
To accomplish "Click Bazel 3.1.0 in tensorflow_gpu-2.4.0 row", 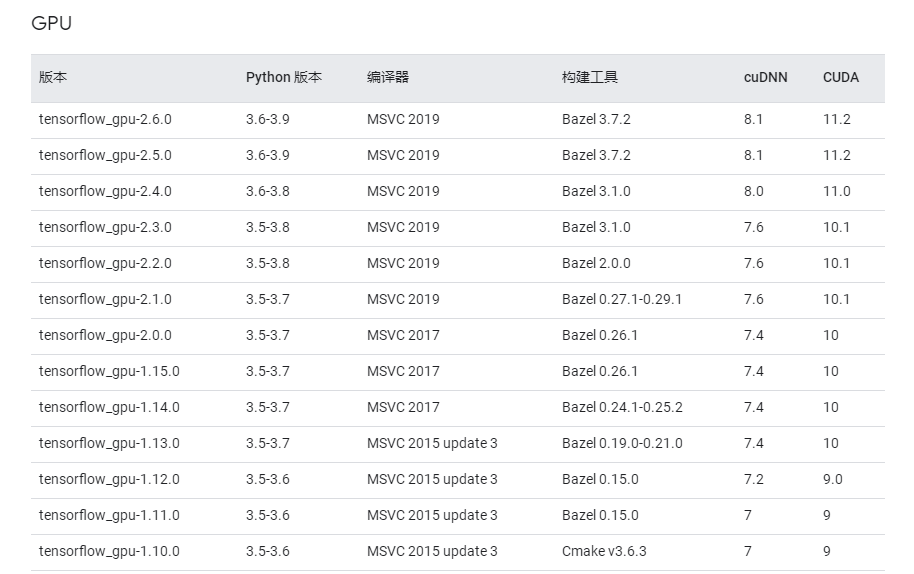I will point(596,192).
